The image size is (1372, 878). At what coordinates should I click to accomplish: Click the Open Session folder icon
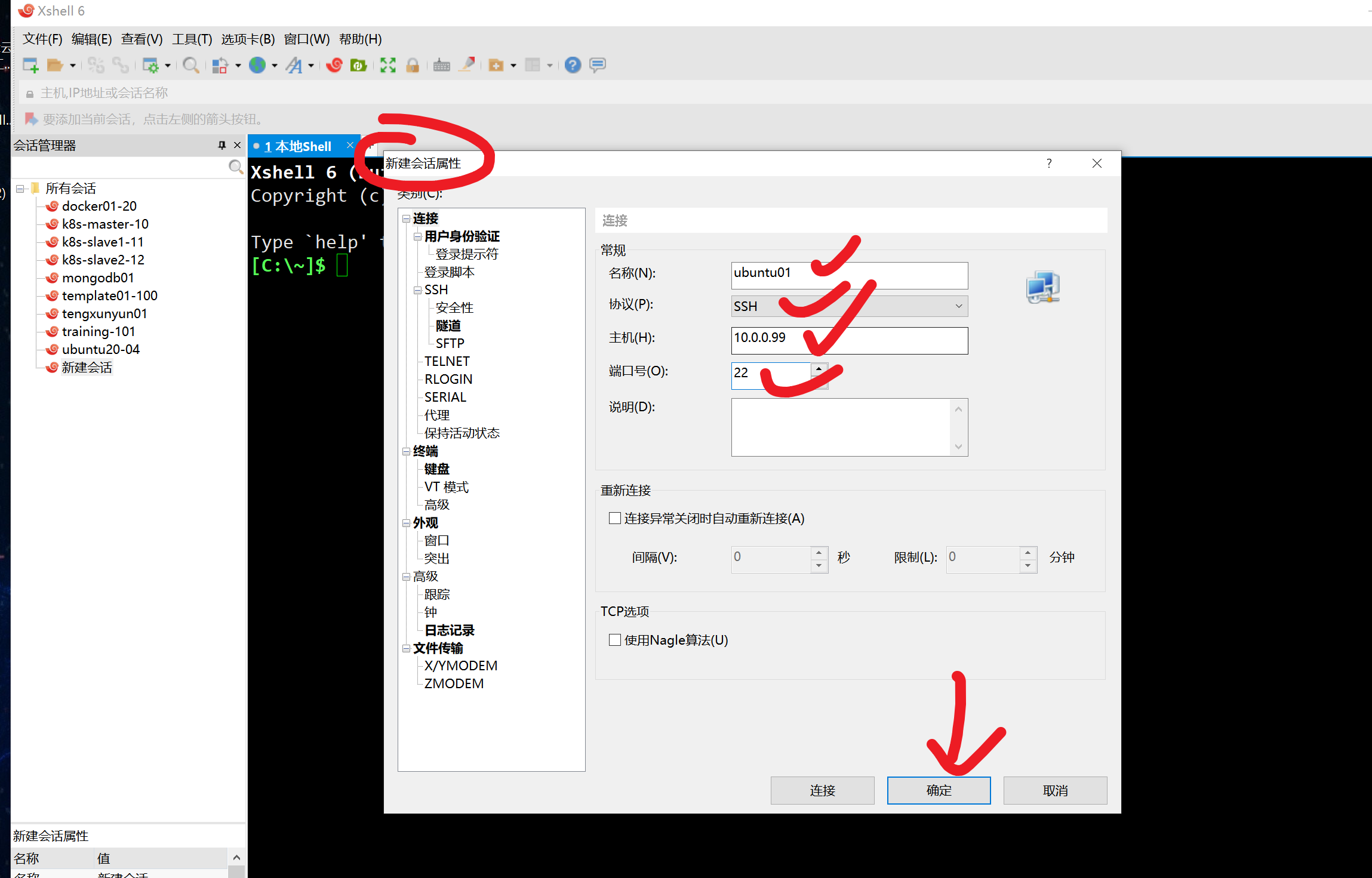[x=55, y=65]
